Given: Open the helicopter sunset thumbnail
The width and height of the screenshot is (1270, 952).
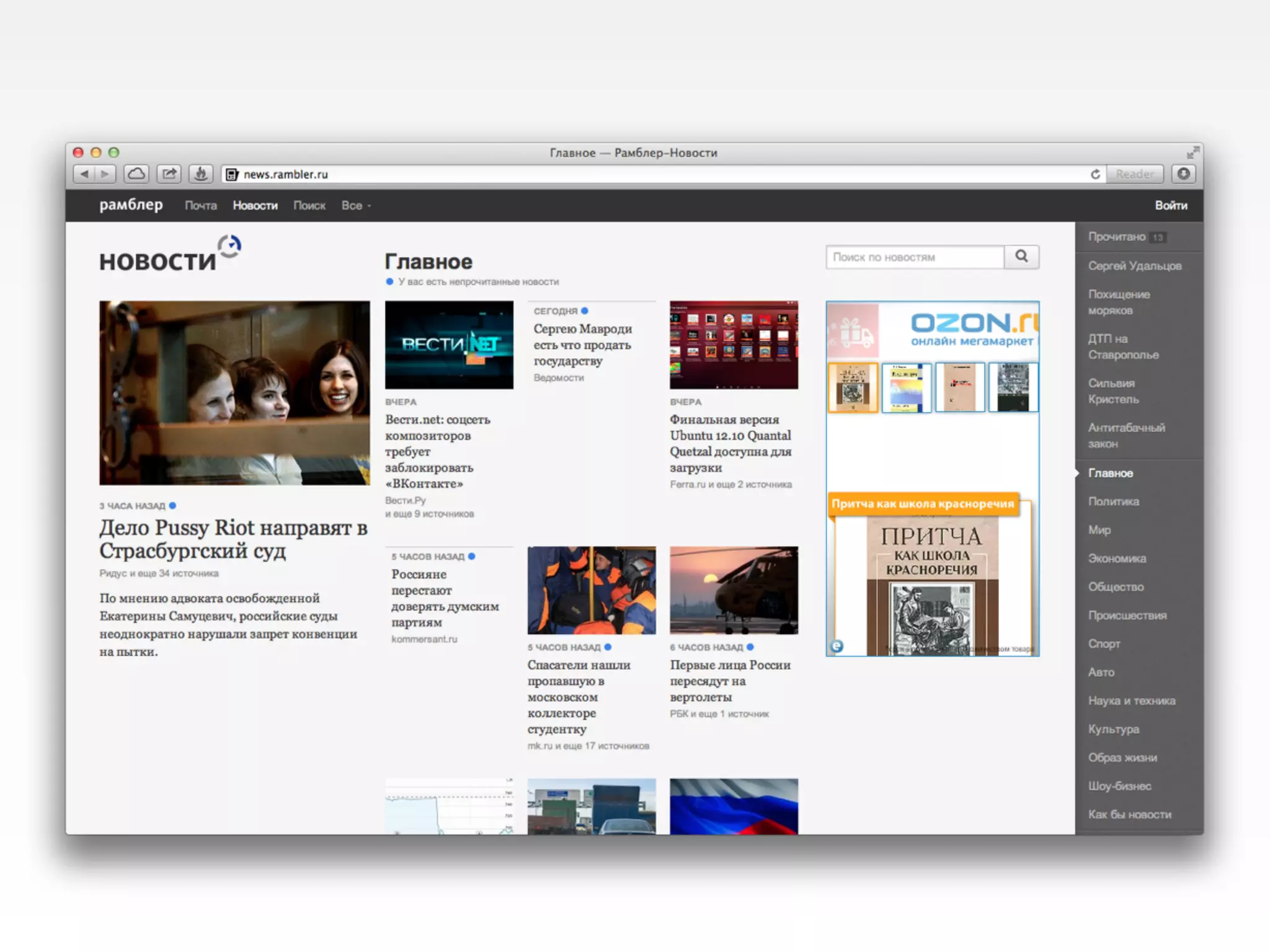Looking at the screenshot, I should coord(734,590).
